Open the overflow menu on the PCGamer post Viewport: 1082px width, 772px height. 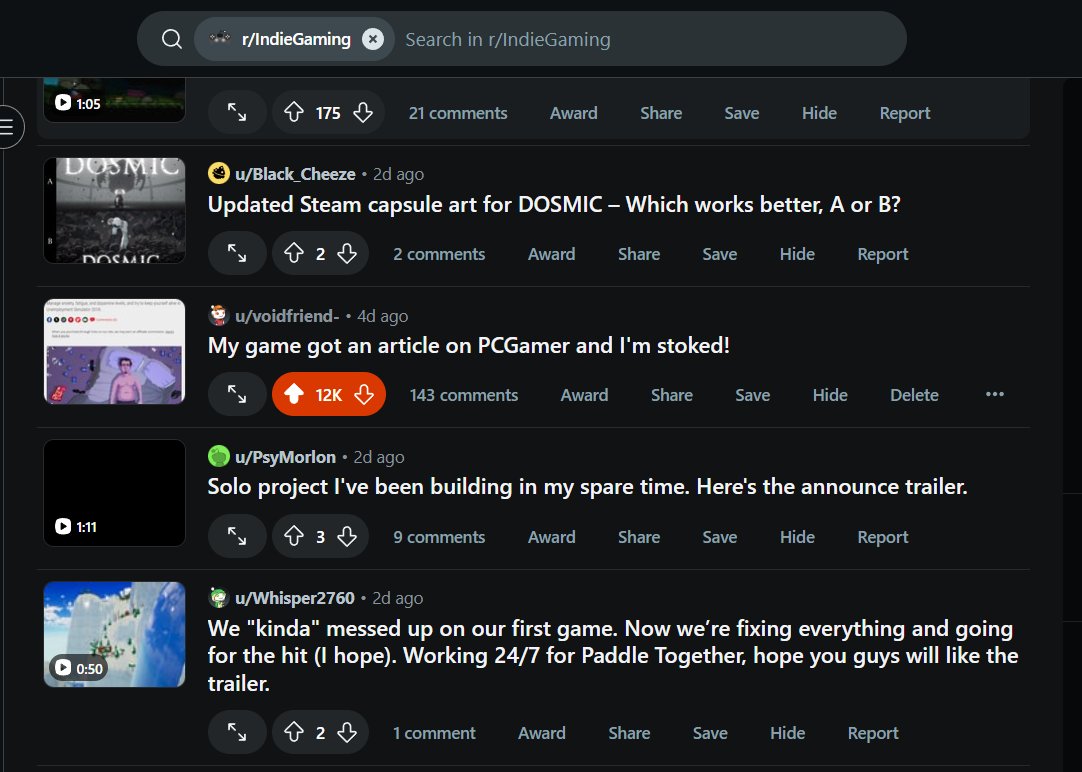[x=995, y=394]
